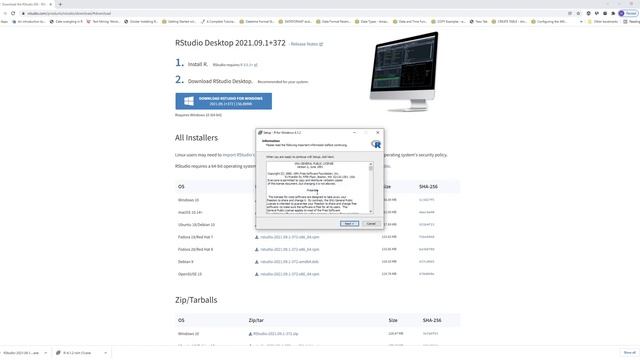Open the New Tab bookmark
The width and height of the screenshot is (640, 360).
click(478, 22)
